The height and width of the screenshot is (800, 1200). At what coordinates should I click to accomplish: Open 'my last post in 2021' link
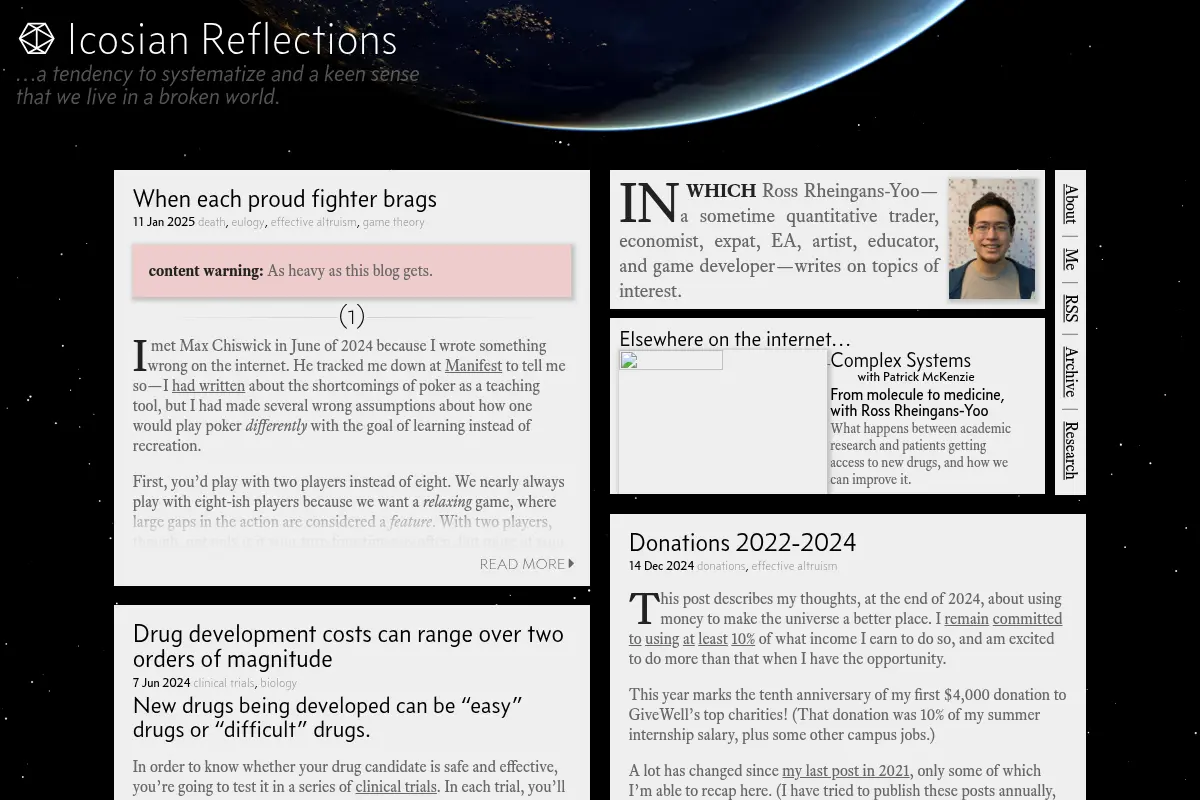pyautogui.click(x=846, y=771)
